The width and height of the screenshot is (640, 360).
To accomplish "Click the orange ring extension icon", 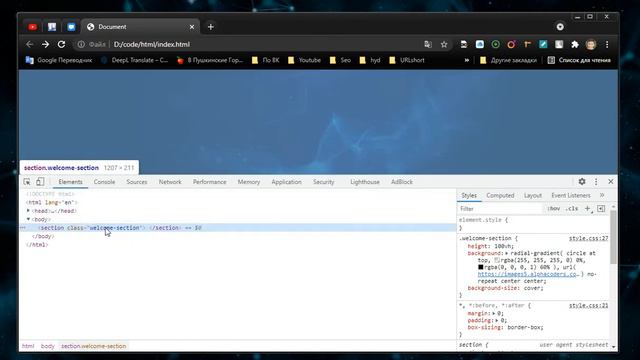I will point(511,44).
